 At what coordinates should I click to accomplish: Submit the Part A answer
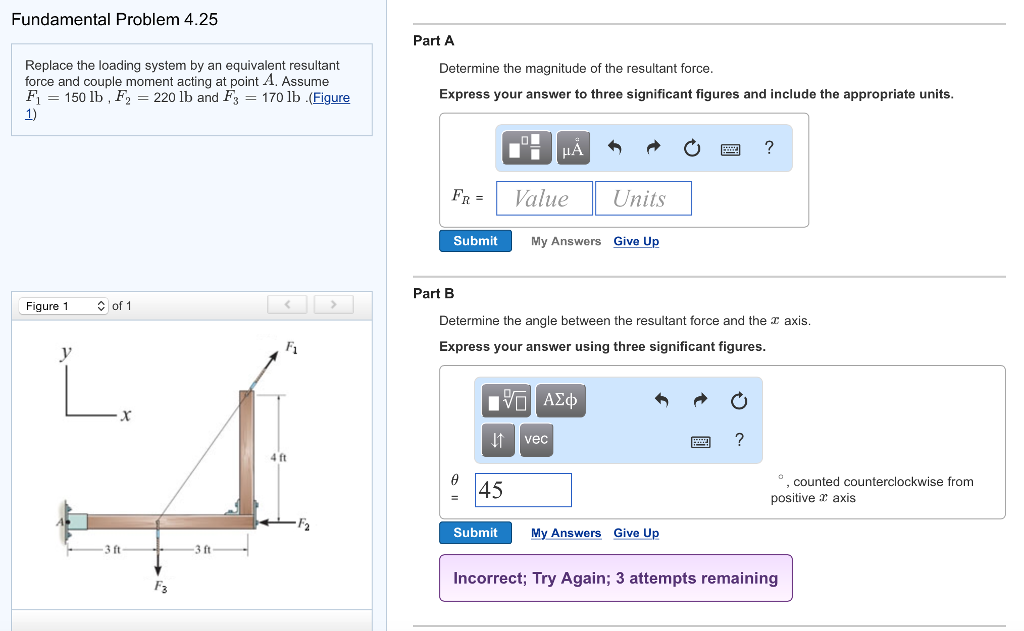[x=474, y=240]
